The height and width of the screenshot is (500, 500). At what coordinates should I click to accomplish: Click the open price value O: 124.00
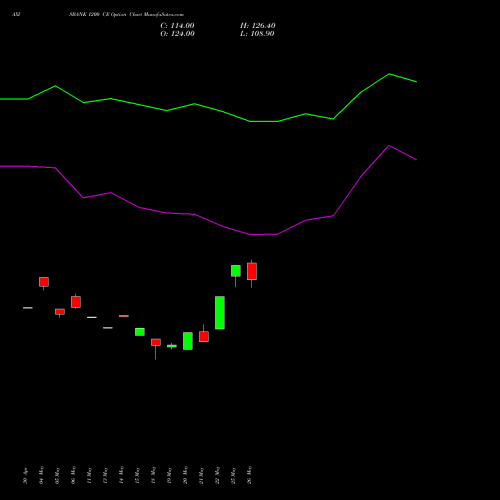[177, 34]
